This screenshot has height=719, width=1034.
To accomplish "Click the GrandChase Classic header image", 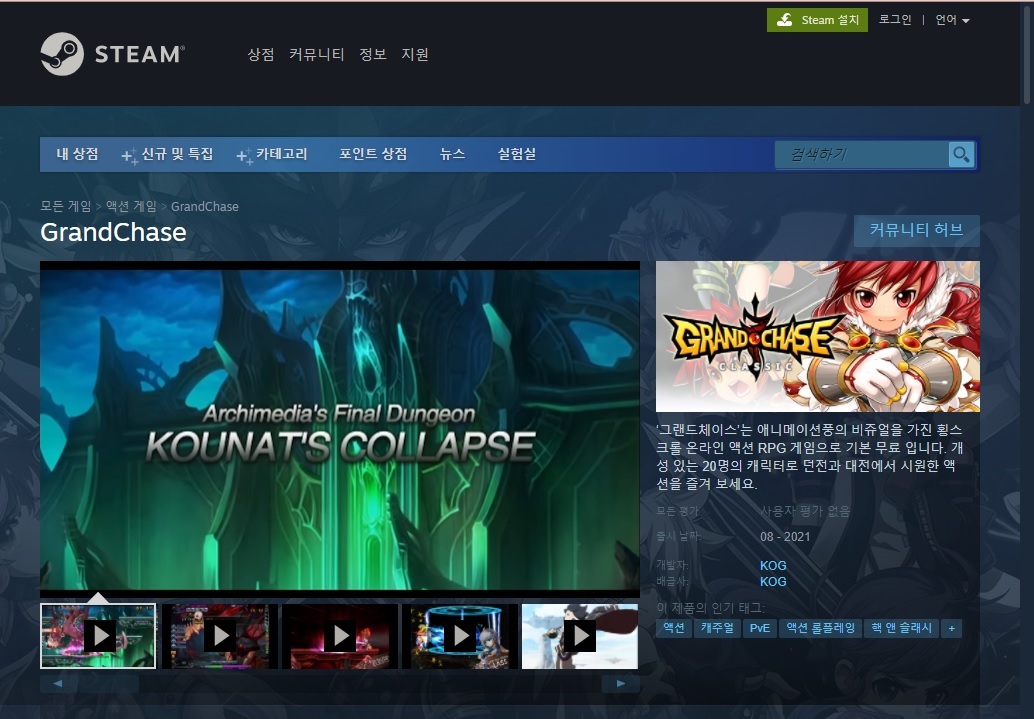I will [818, 336].
